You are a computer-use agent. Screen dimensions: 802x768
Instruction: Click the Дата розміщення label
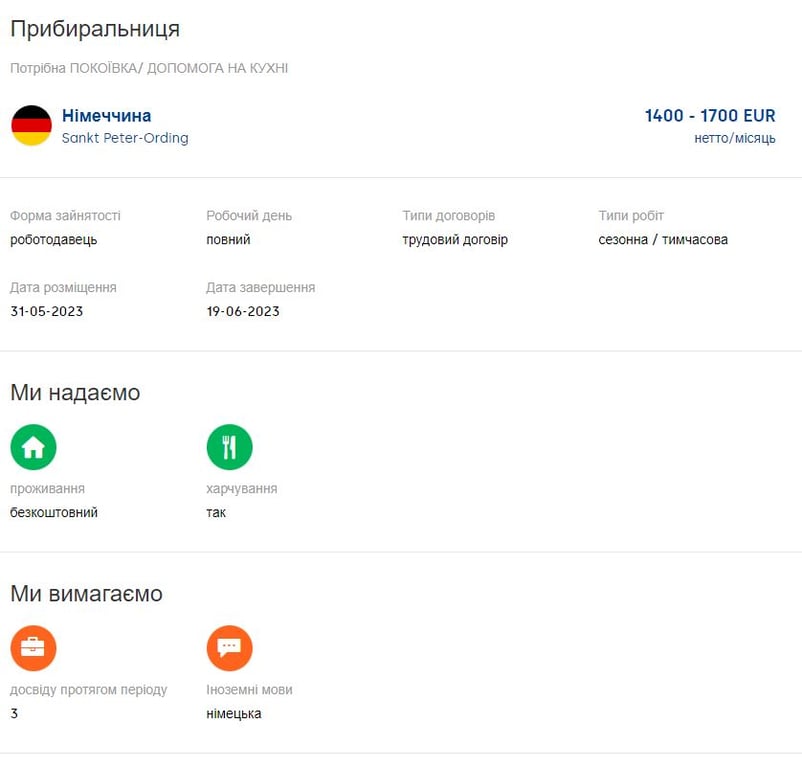coord(63,287)
